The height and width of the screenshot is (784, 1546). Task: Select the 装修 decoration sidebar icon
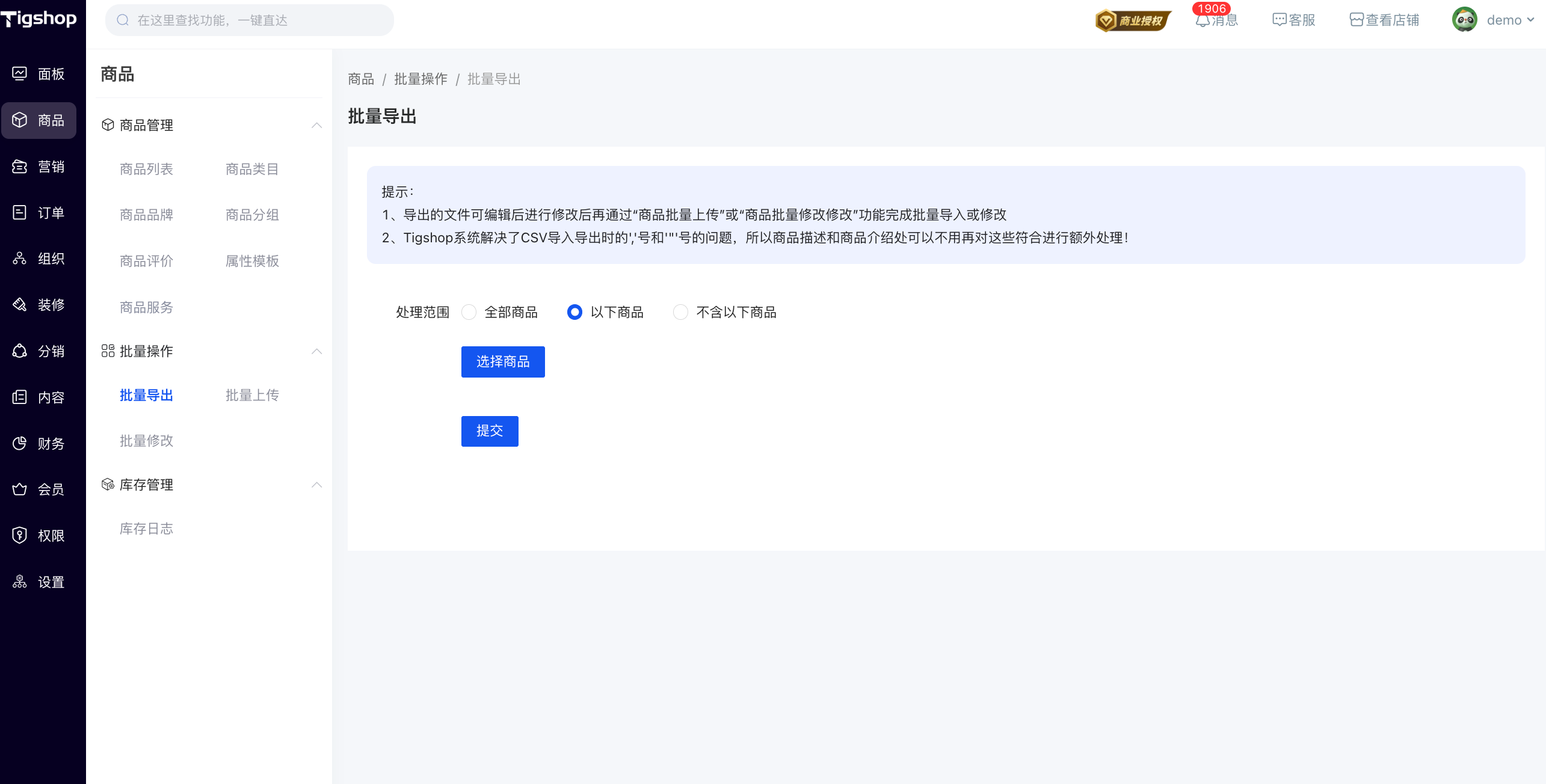pos(19,305)
